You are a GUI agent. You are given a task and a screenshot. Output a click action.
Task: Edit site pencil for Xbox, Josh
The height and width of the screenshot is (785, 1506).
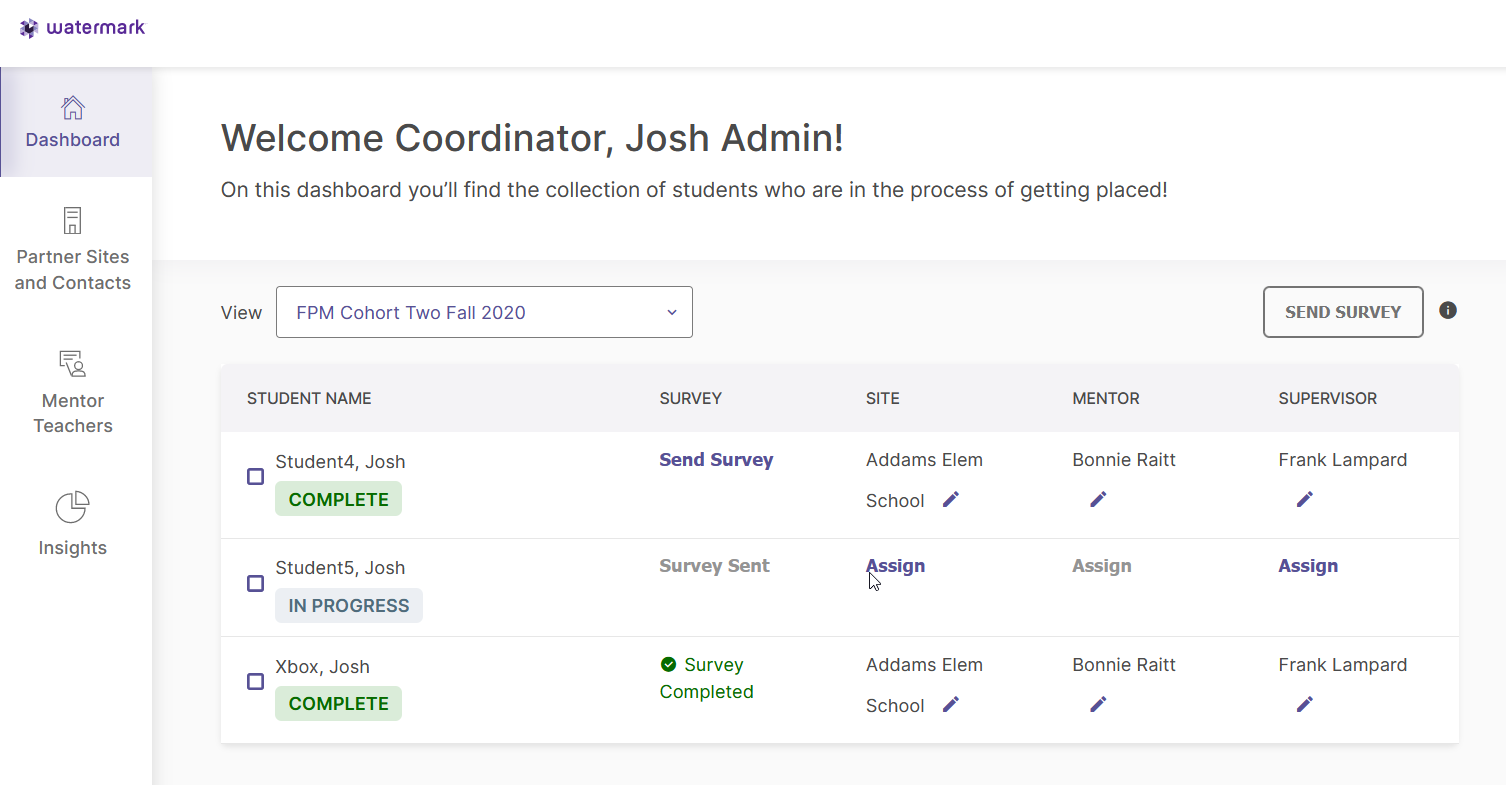[950, 704]
